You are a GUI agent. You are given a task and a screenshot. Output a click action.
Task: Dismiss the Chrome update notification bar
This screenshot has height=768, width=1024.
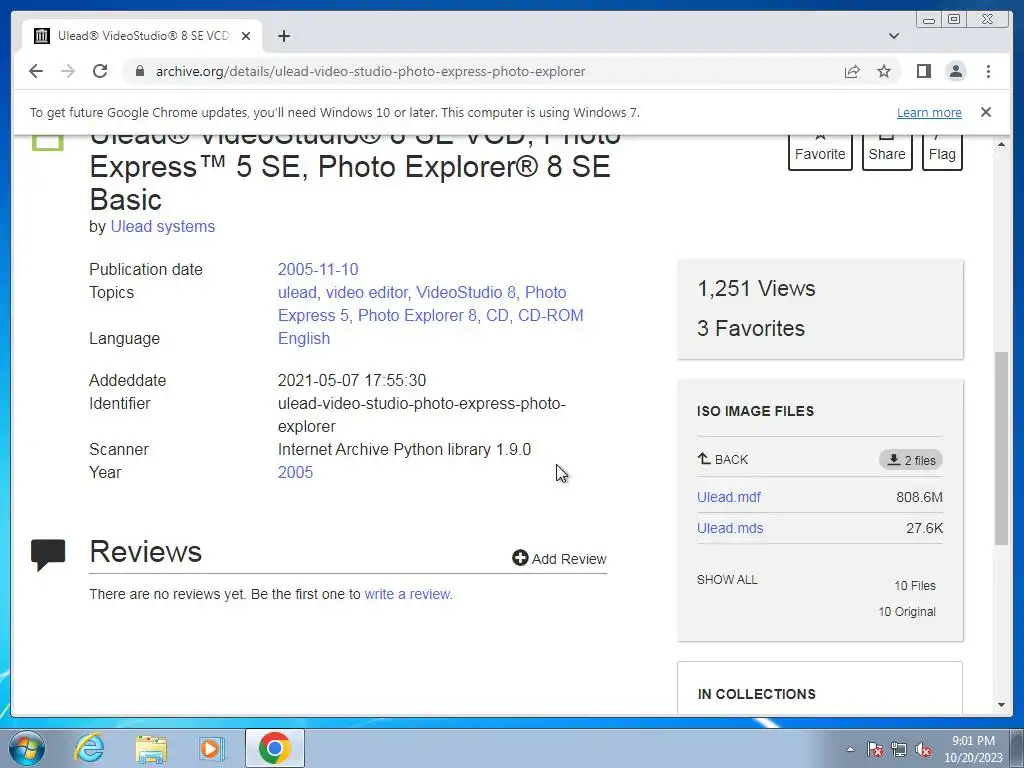point(986,112)
